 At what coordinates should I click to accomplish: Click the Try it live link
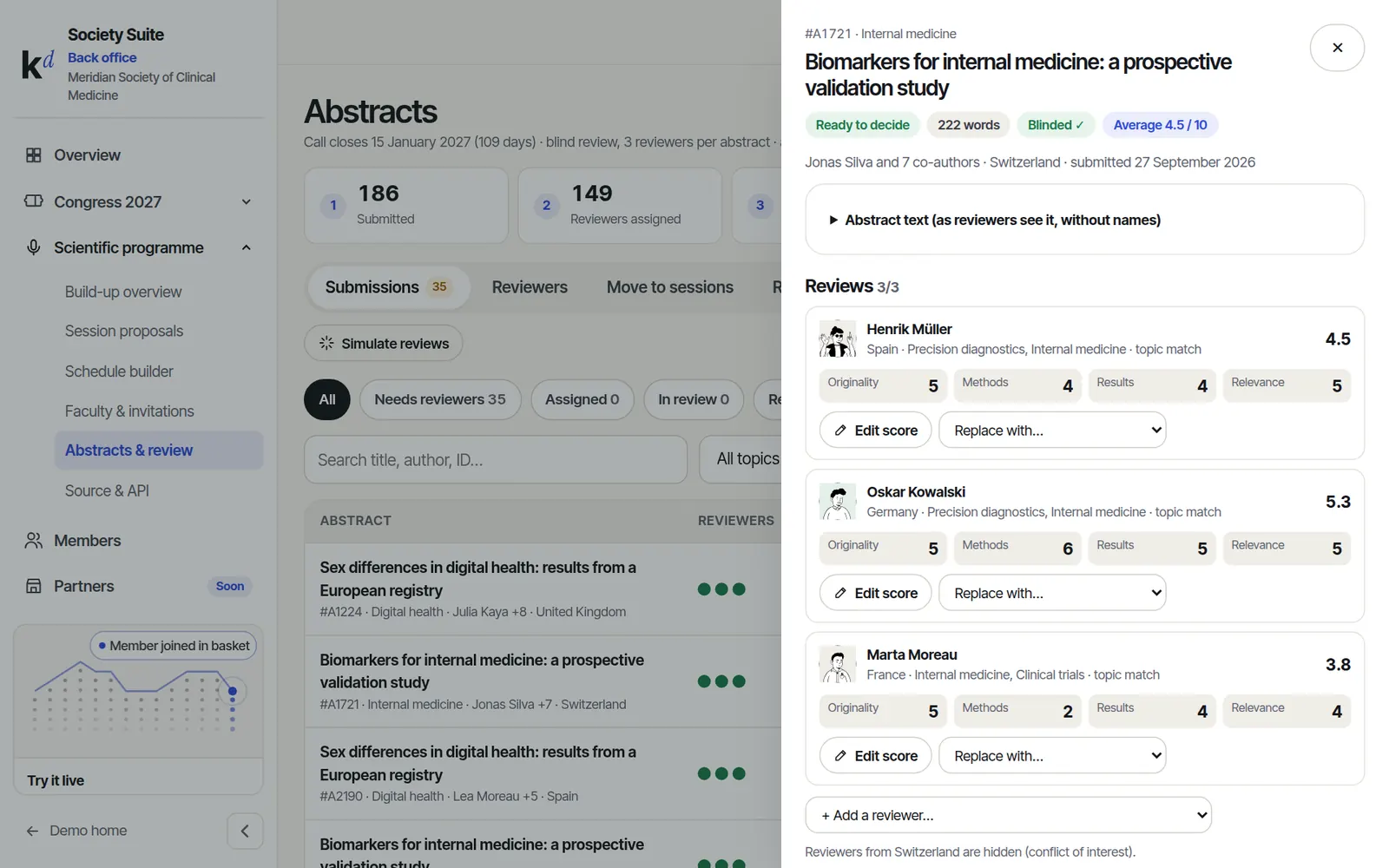pos(56,780)
